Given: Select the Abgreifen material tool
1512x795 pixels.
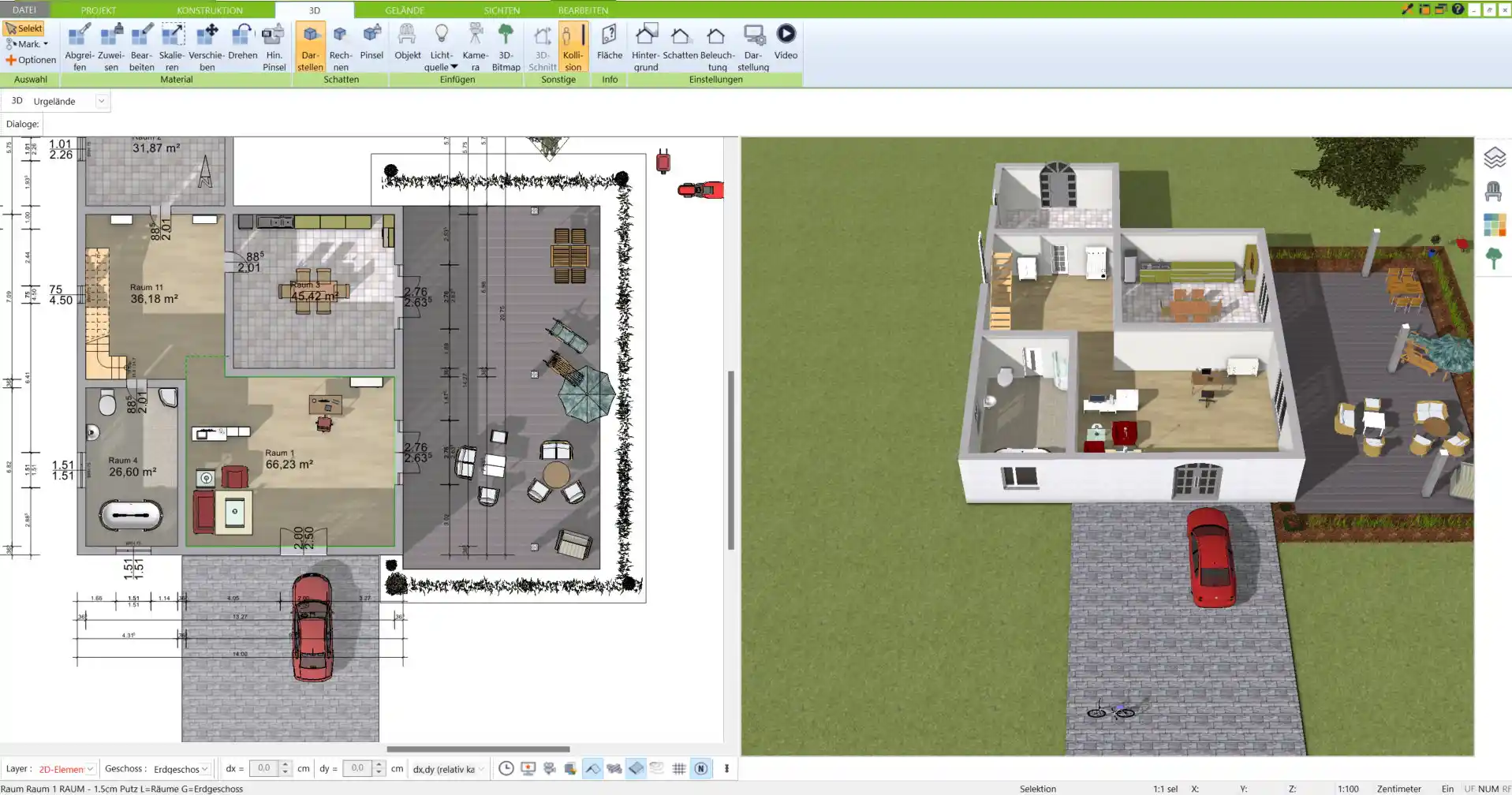Looking at the screenshot, I should [80, 47].
